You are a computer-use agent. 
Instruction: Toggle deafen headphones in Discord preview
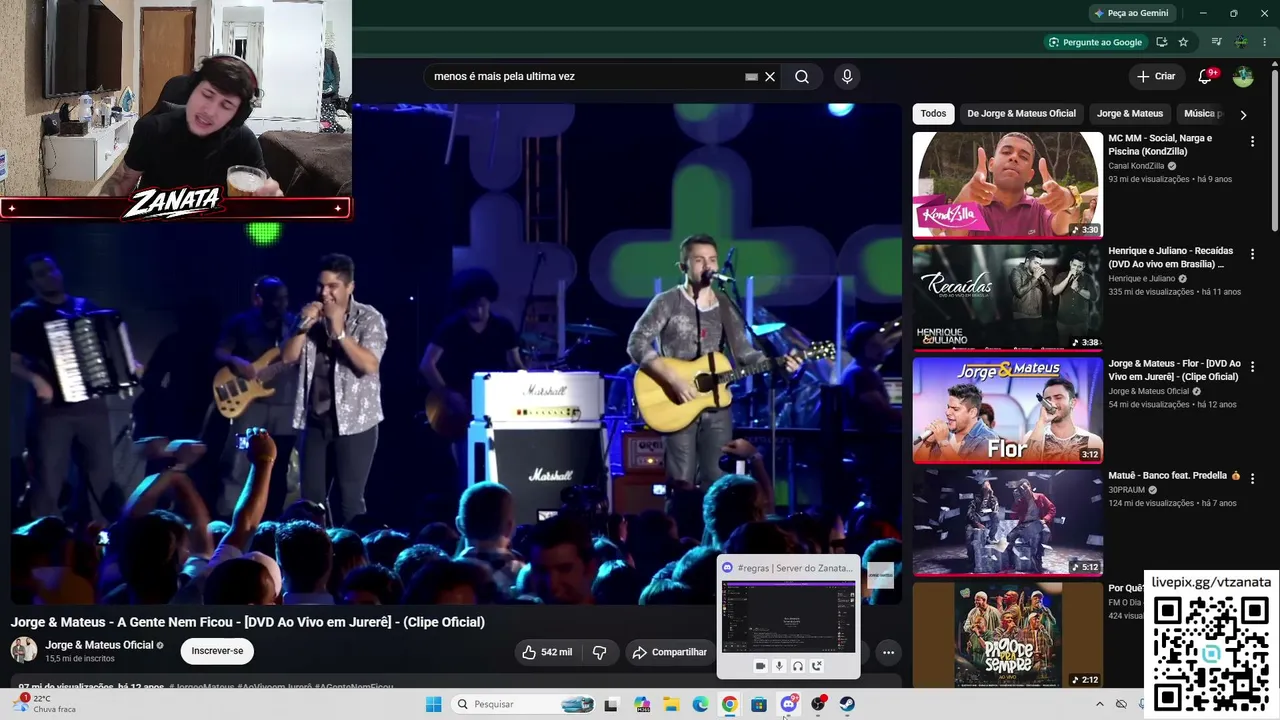pos(798,666)
